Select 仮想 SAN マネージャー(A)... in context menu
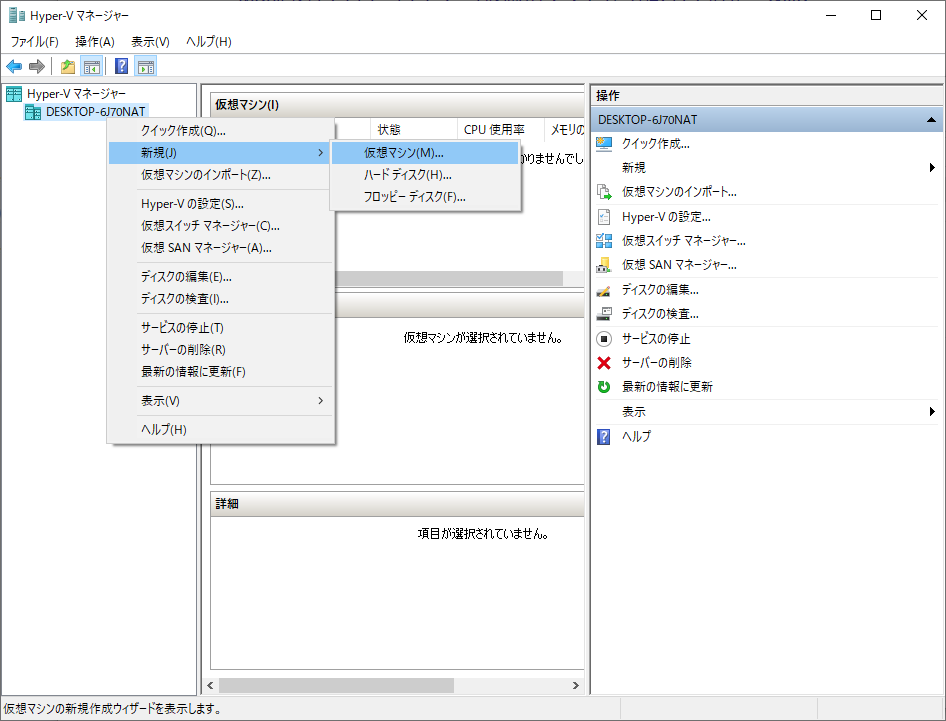Screen dimensions: 946x721 coord(221,248)
